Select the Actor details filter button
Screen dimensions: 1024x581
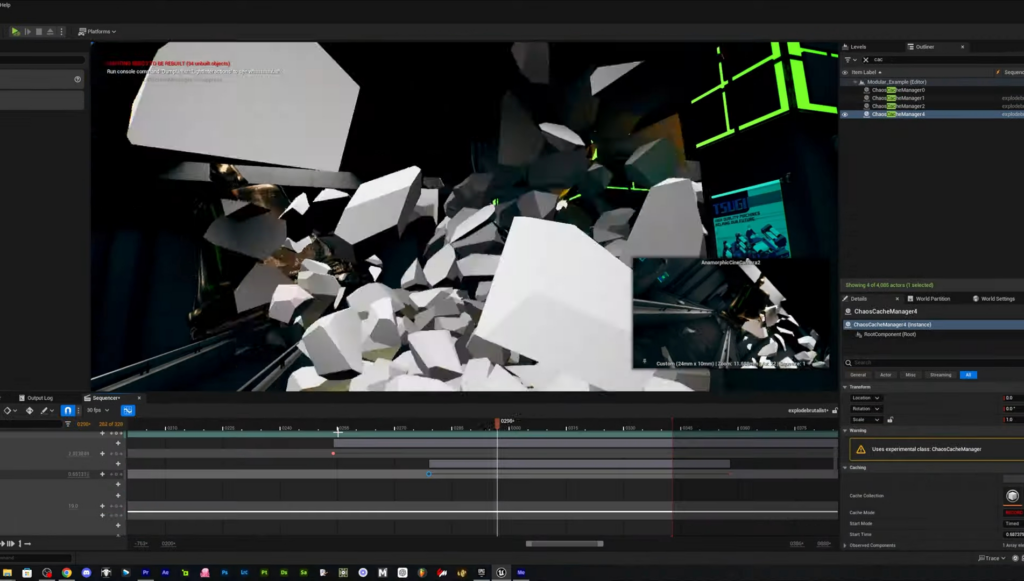(x=885, y=375)
